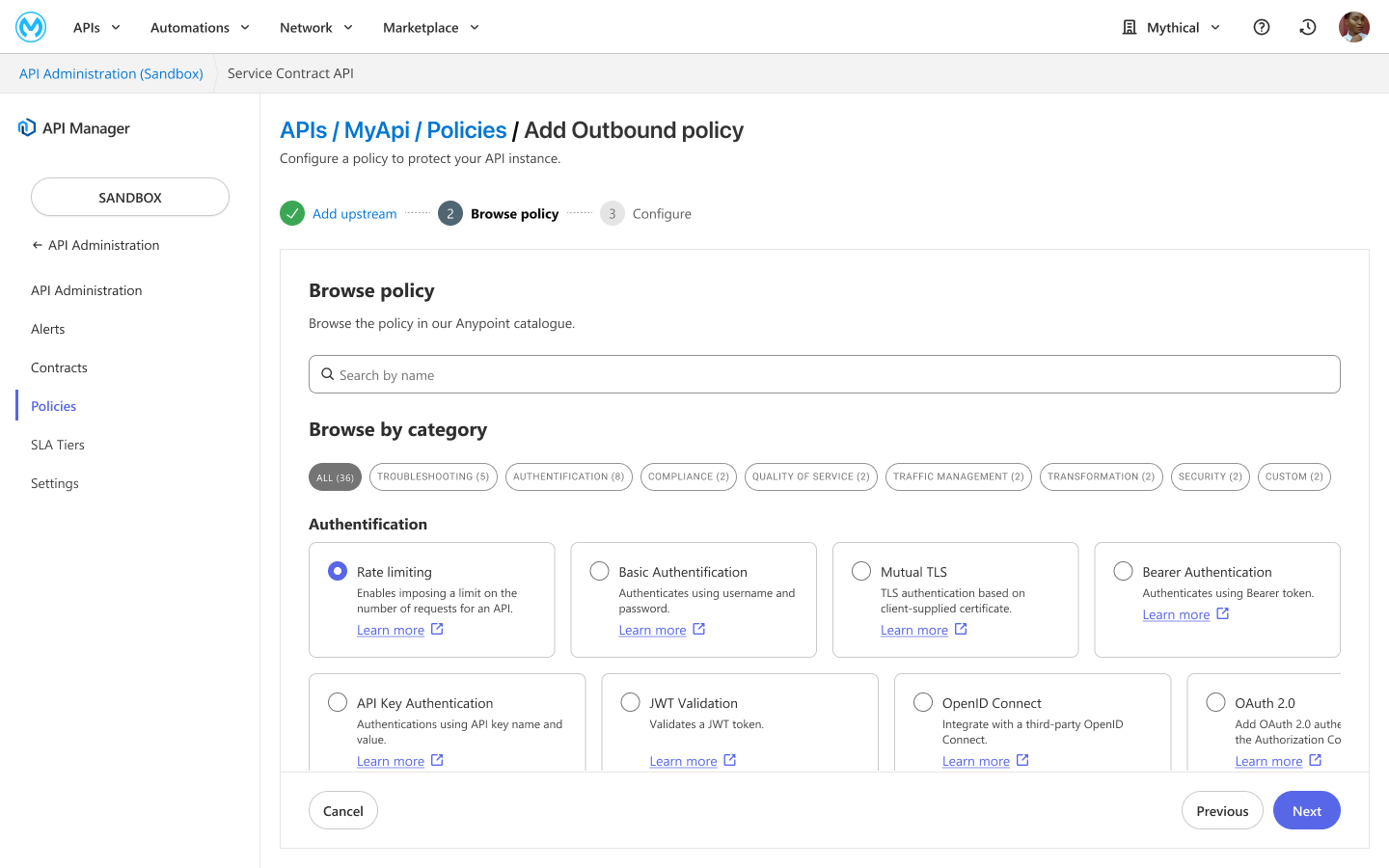Click the back arrow beside API Administration

(37, 245)
